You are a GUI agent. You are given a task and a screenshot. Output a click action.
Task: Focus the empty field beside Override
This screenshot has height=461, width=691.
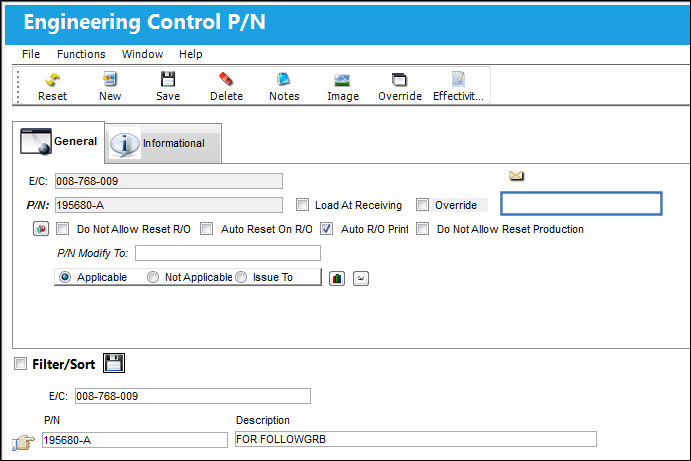pos(581,204)
